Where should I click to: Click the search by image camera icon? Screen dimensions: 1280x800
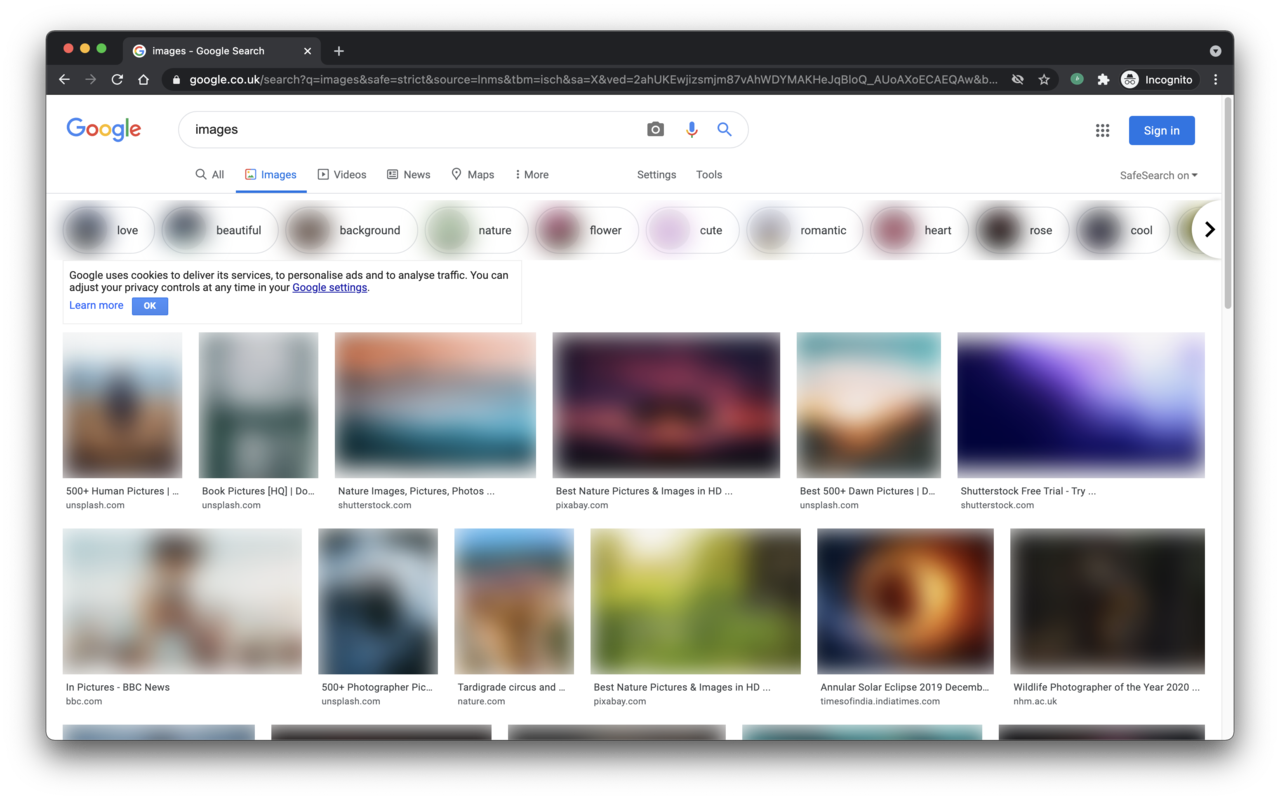pyautogui.click(x=655, y=129)
